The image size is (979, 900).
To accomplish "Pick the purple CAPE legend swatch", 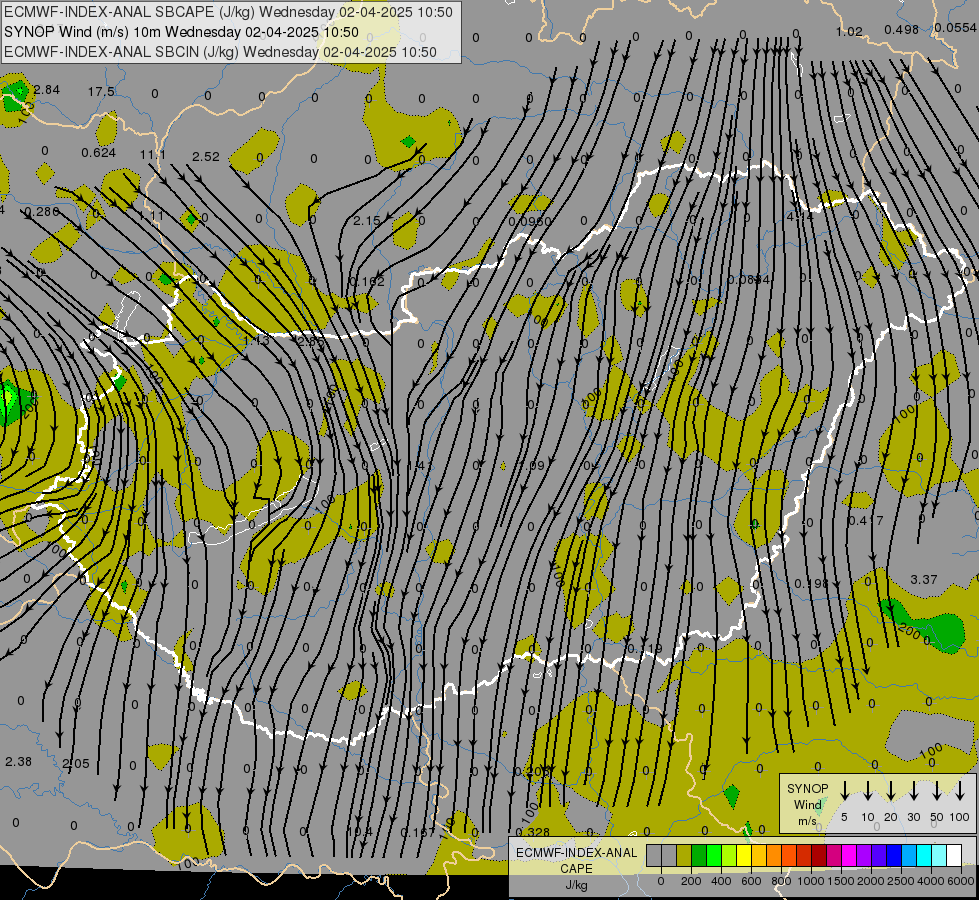I will [x=864, y=856].
